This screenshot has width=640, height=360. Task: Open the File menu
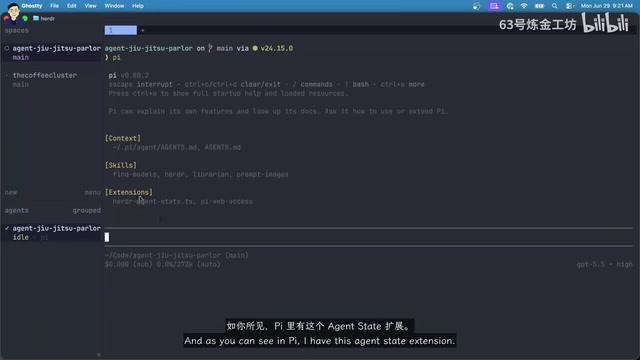coord(54,6)
